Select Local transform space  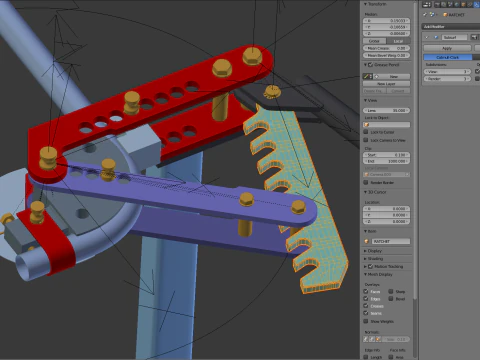pos(398,41)
